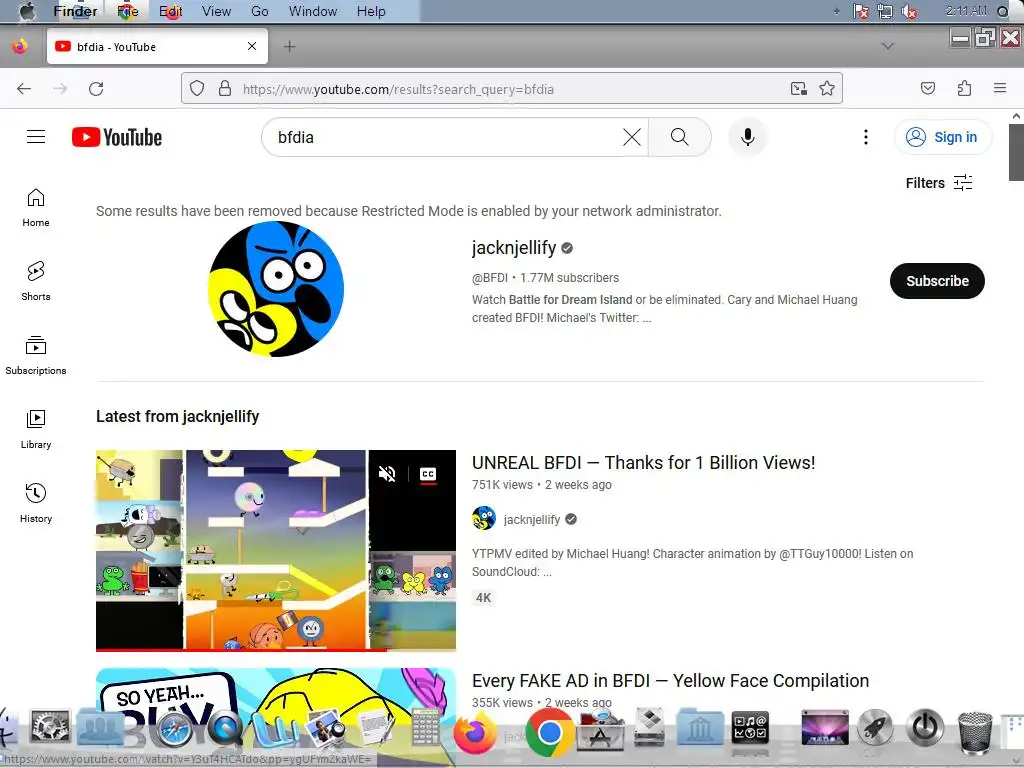Open the small jacknjellify avatar by video
This screenshot has height=768, width=1024.
pyautogui.click(x=484, y=519)
